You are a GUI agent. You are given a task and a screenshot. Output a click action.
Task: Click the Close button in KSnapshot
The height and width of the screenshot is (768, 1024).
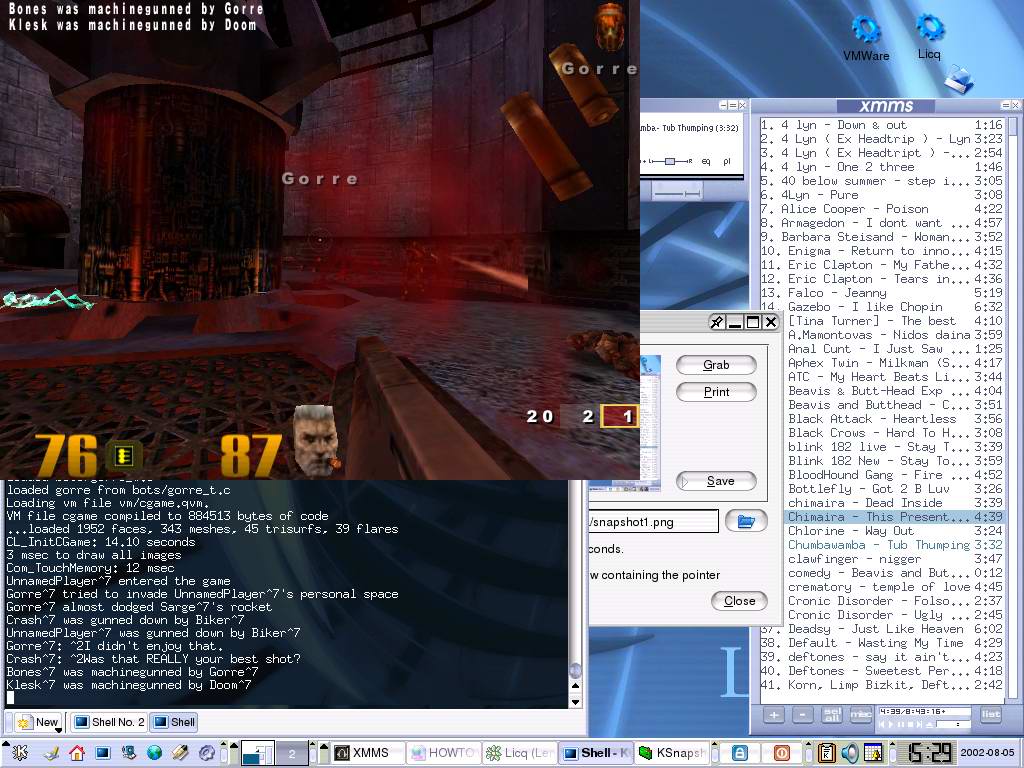click(739, 601)
